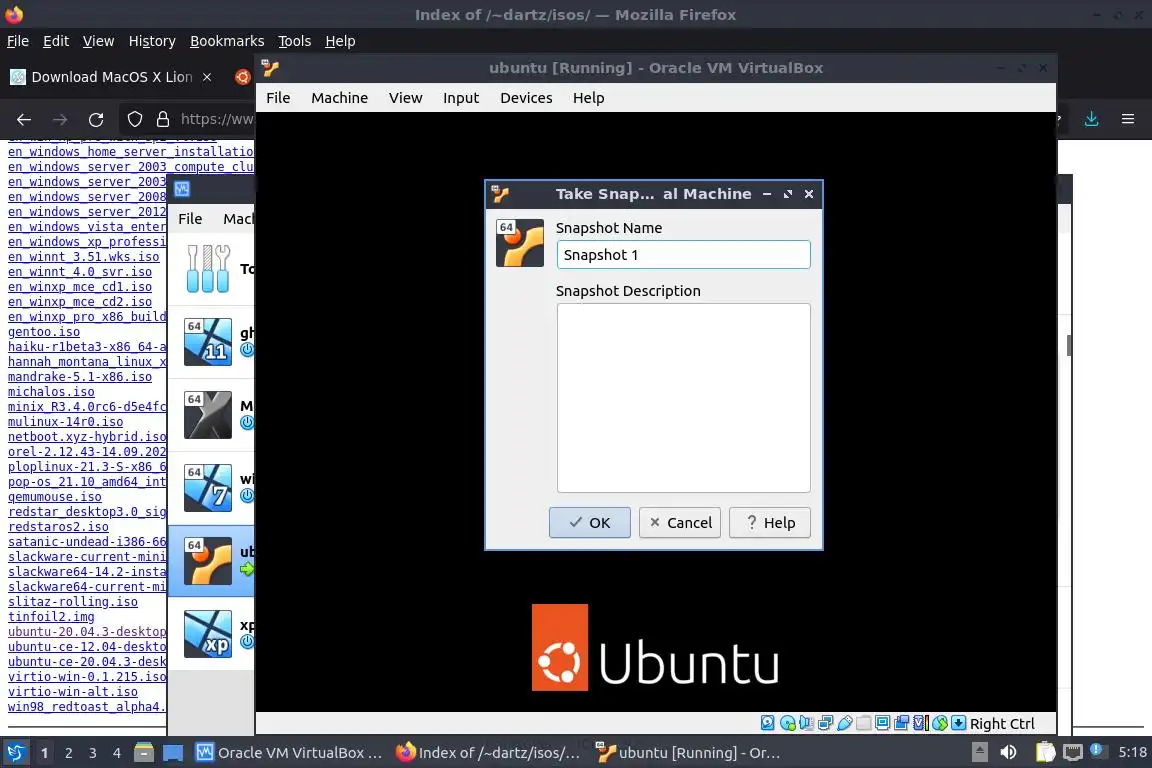Click the Firefox site padlock icon

163,119
